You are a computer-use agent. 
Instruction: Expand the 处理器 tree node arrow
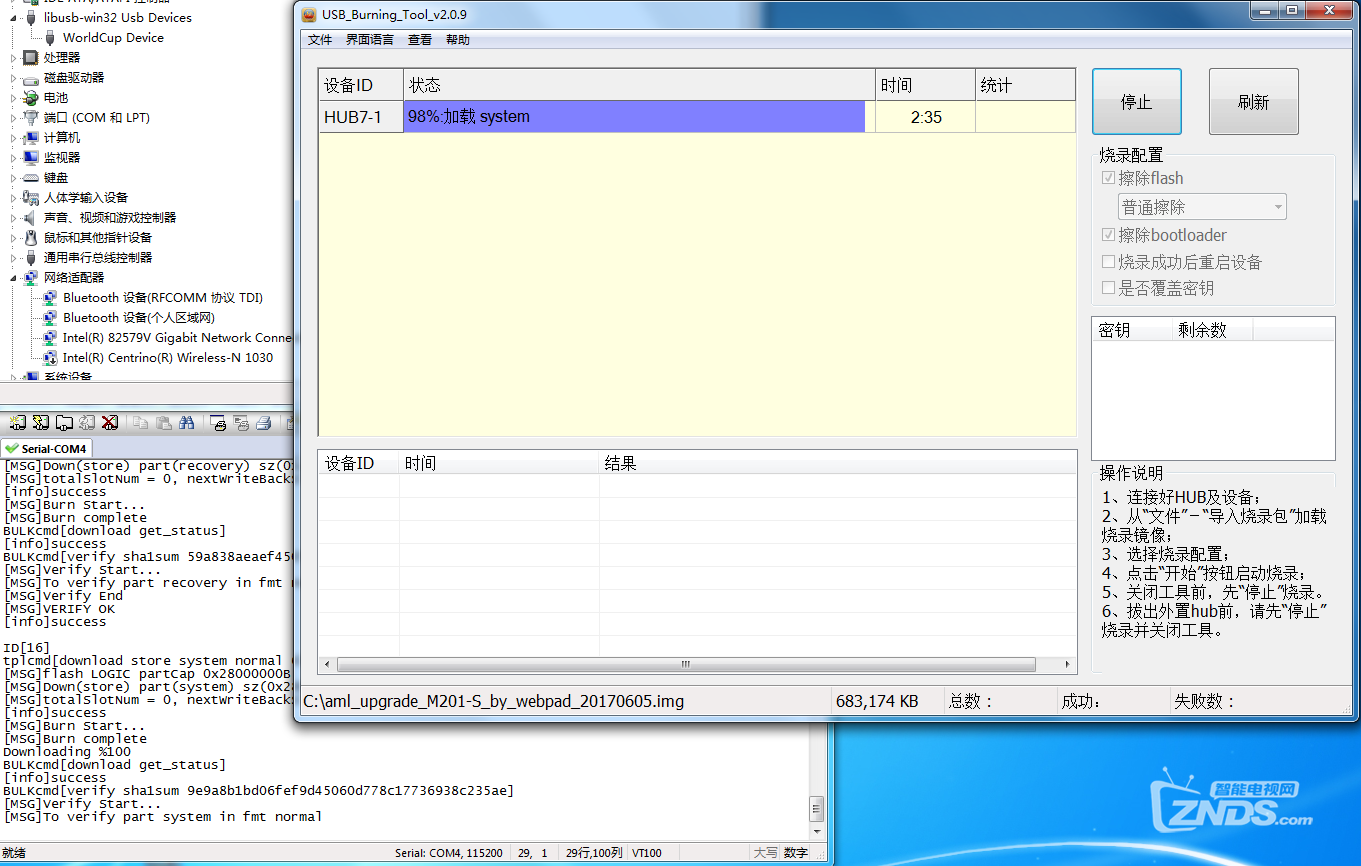click(14, 58)
